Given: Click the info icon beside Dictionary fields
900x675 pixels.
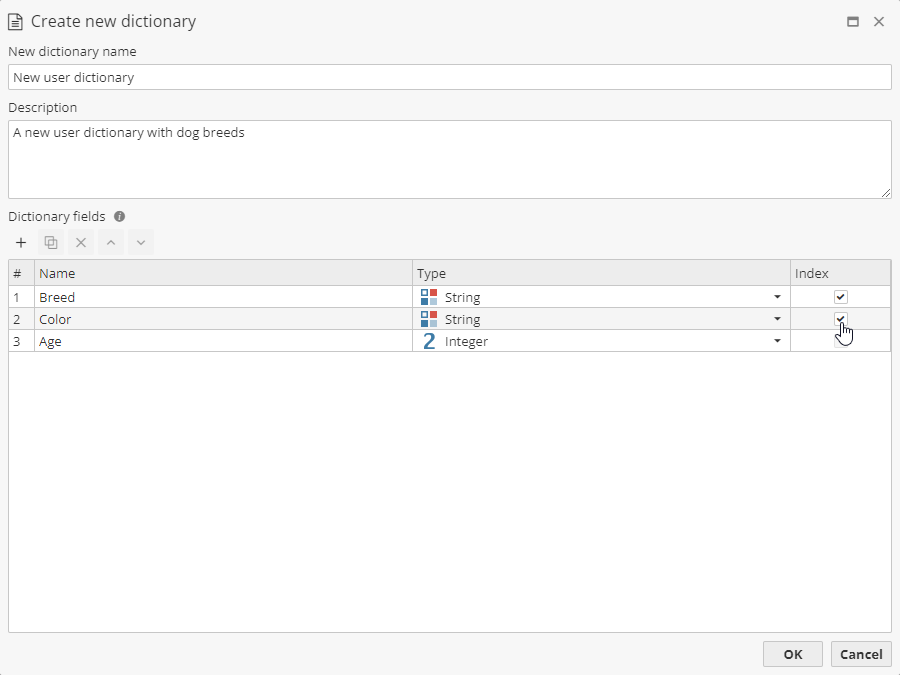Looking at the screenshot, I should tap(119, 216).
